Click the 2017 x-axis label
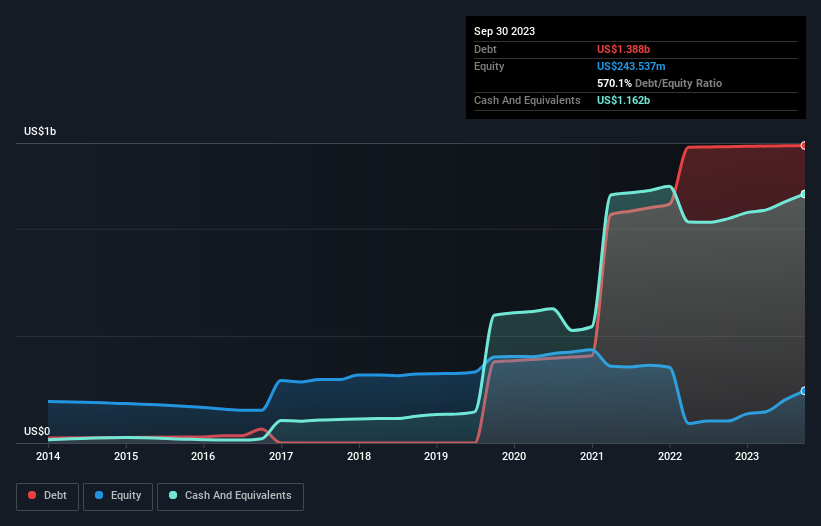The height and width of the screenshot is (526, 821). pyautogui.click(x=281, y=456)
